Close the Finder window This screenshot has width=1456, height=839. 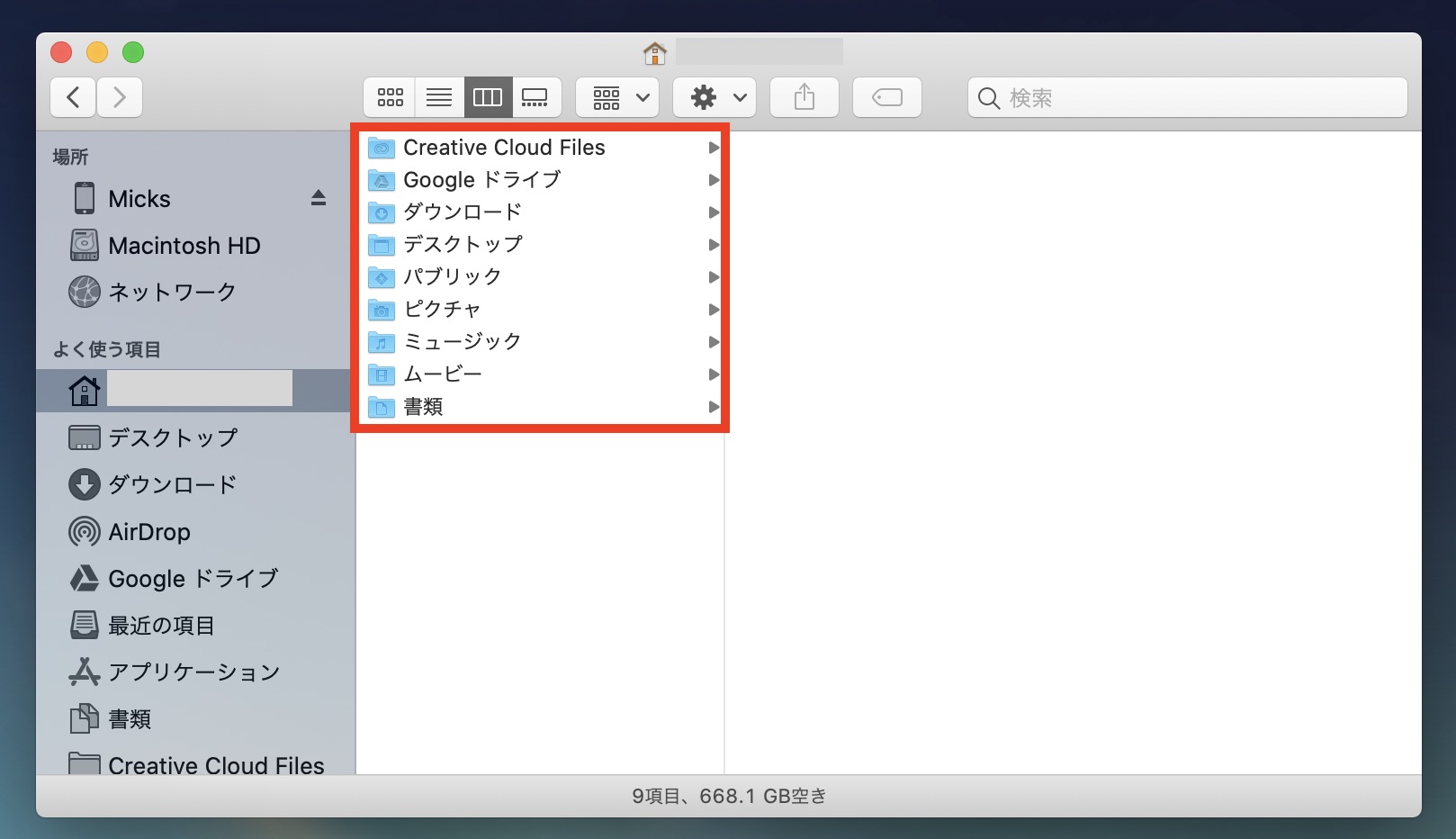coord(61,52)
